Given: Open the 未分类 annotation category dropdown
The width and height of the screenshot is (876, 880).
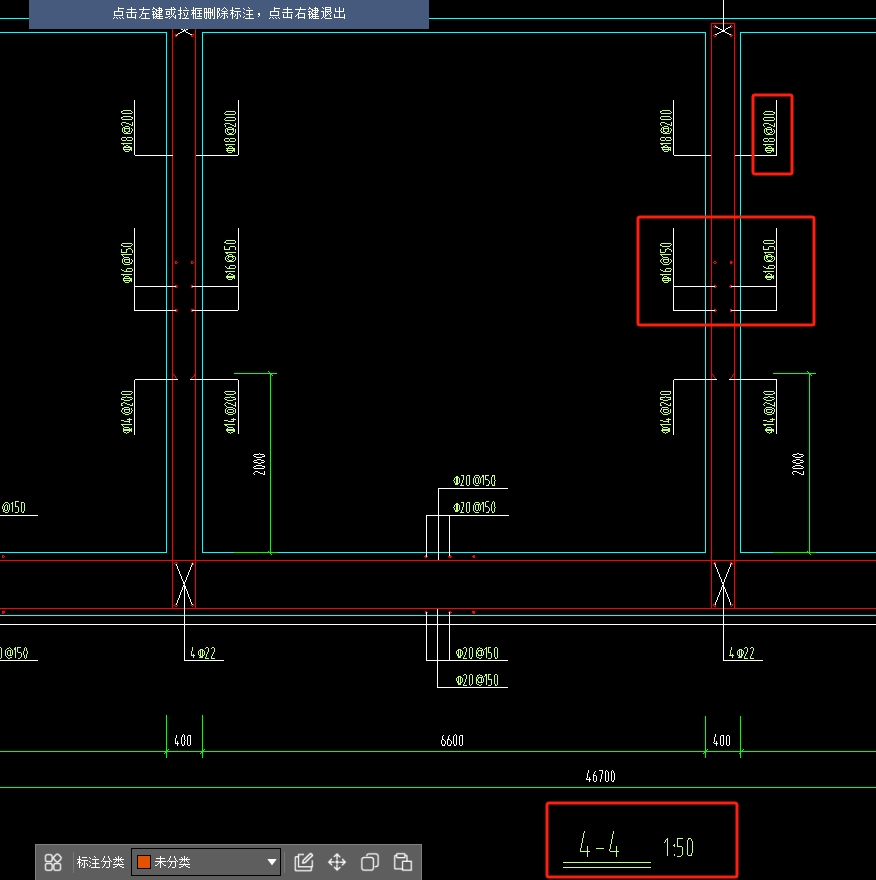Looking at the screenshot, I should (206, 862).
